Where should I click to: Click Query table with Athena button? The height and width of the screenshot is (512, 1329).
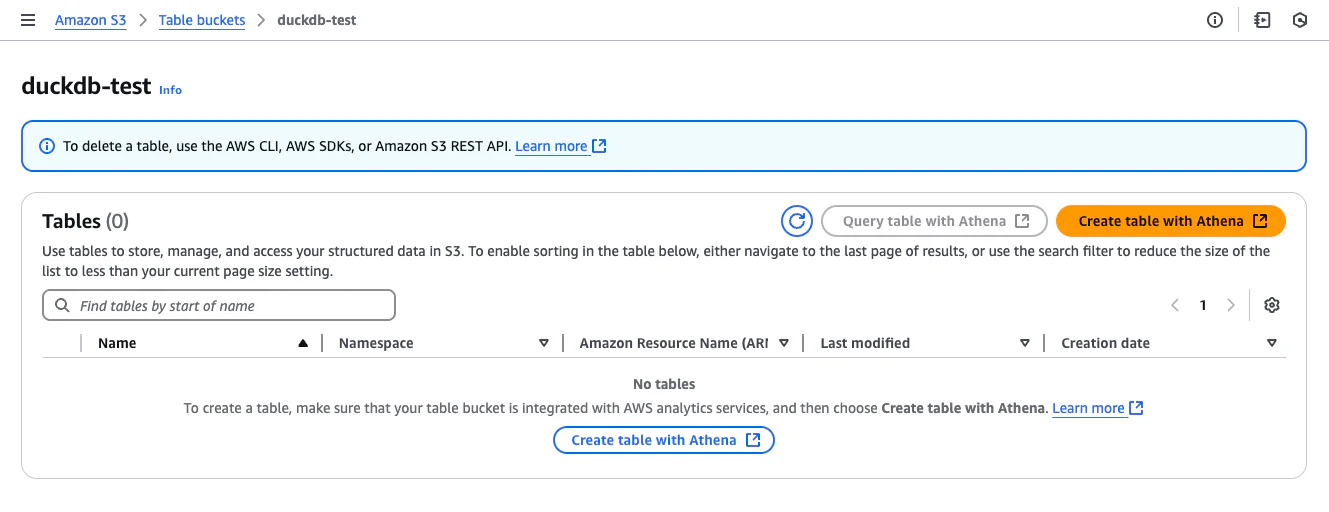click(934, 221)
